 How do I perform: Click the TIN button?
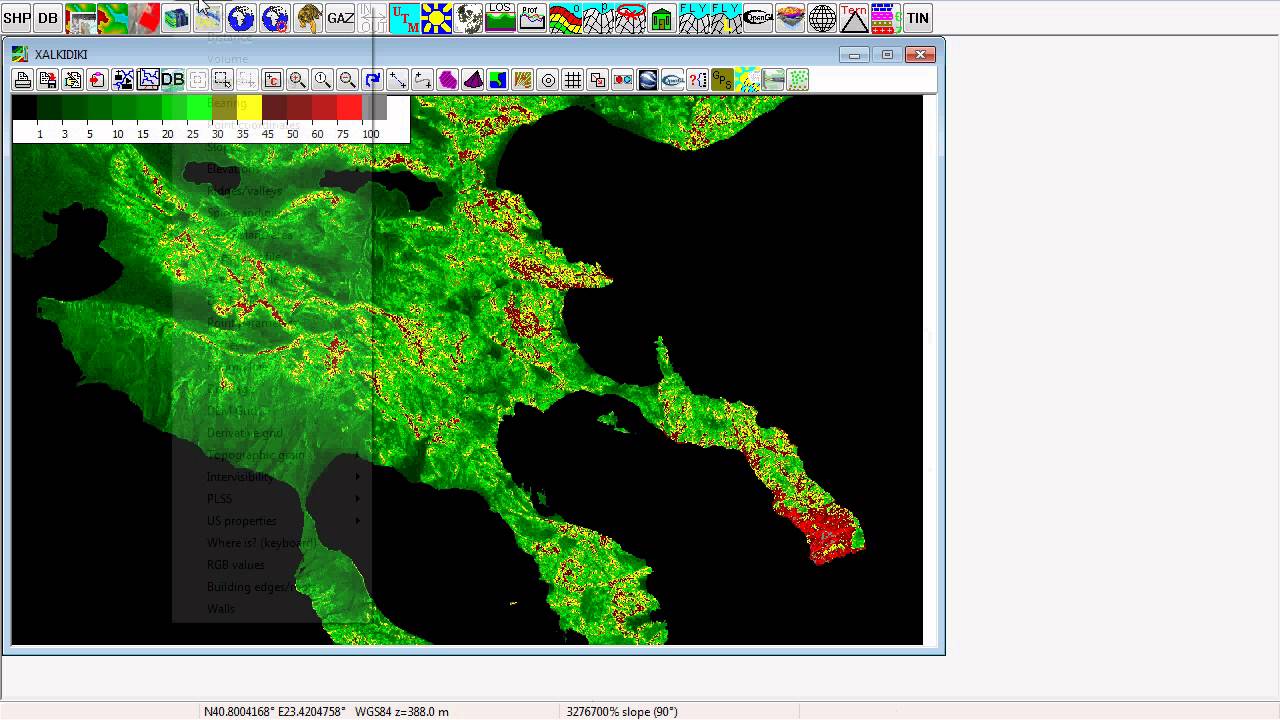918,18
